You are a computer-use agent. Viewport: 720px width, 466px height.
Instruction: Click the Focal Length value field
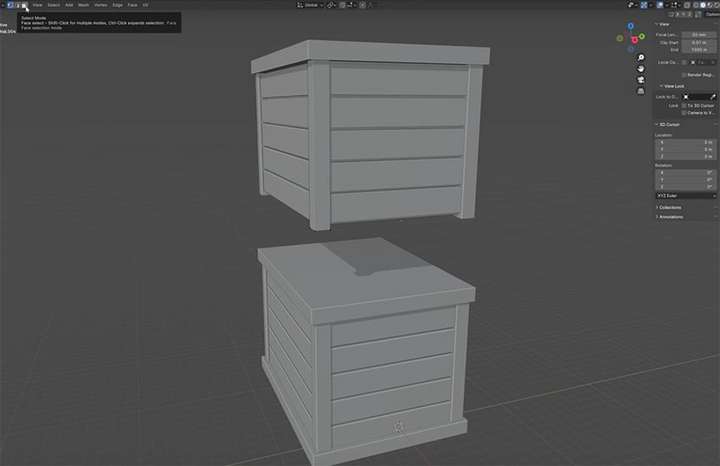tap(699, 35)
